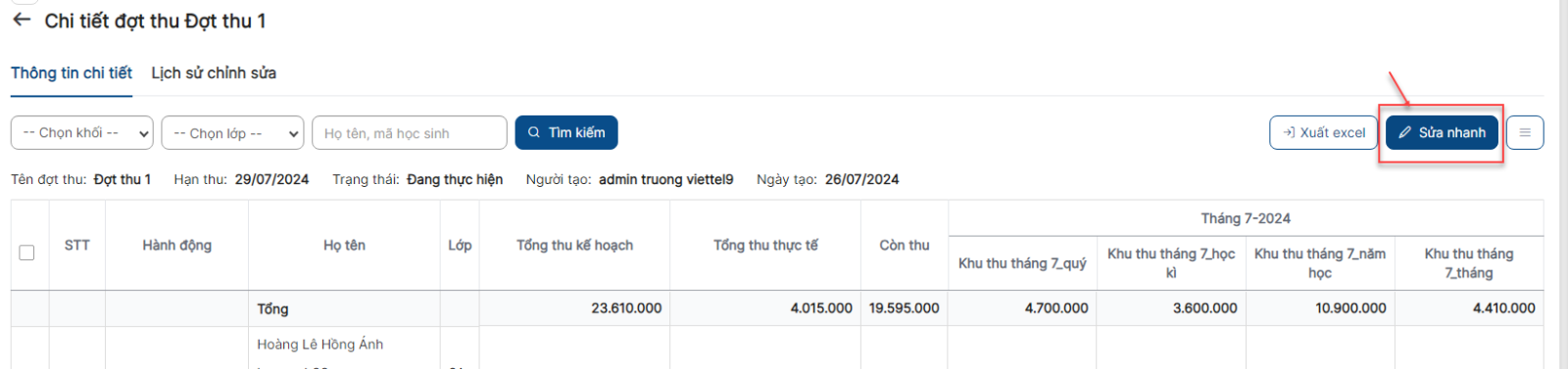The width and height of the screenshot is (1568, 369).
Task: Switch to Lịch sử chỉnh sửa tab
Action: [x=214, y=72]
